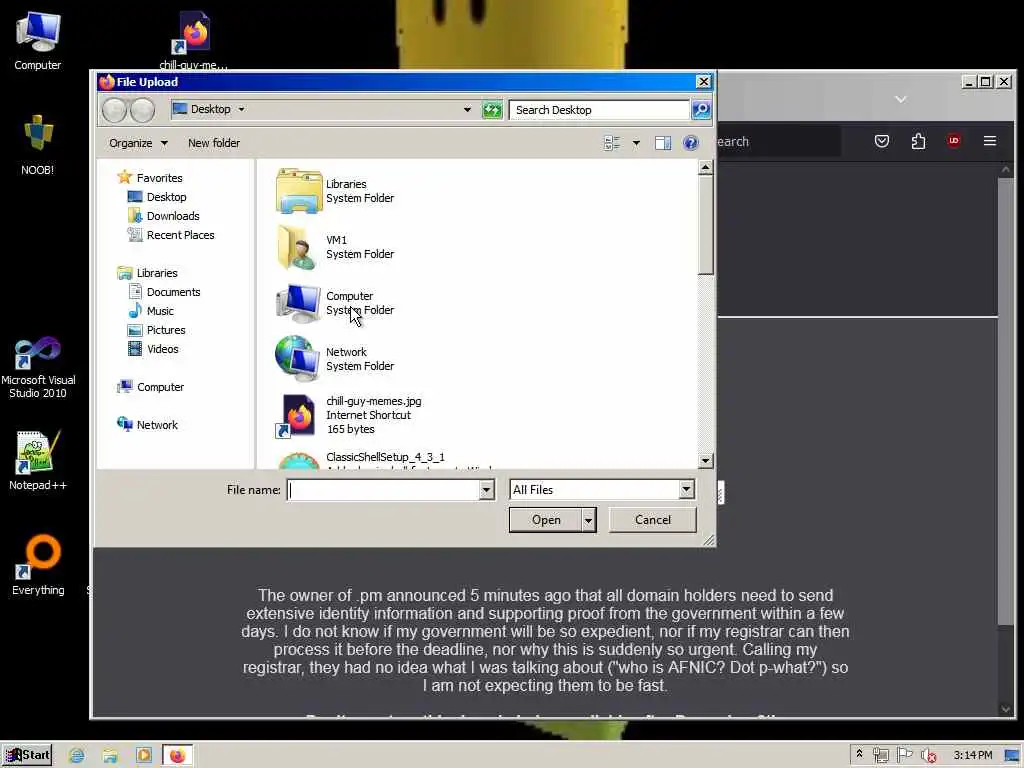Click the Firefox page scrollbar thumb

(x=1006, y=401)
